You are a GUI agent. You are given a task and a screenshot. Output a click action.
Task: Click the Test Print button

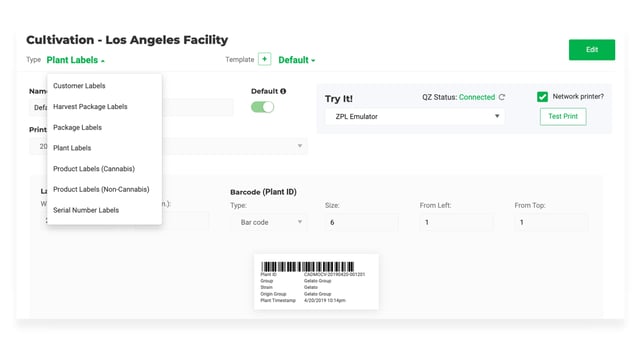click(563, 116)
